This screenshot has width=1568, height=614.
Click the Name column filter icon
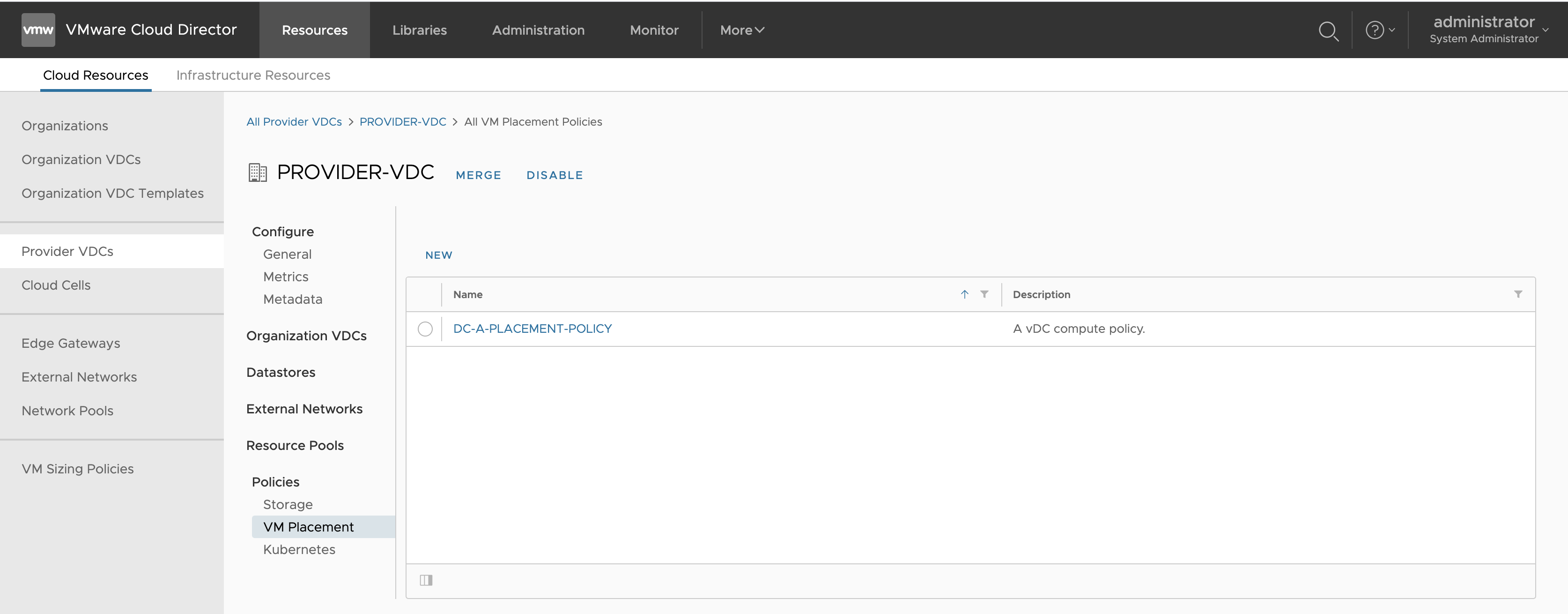click(984, 294)
